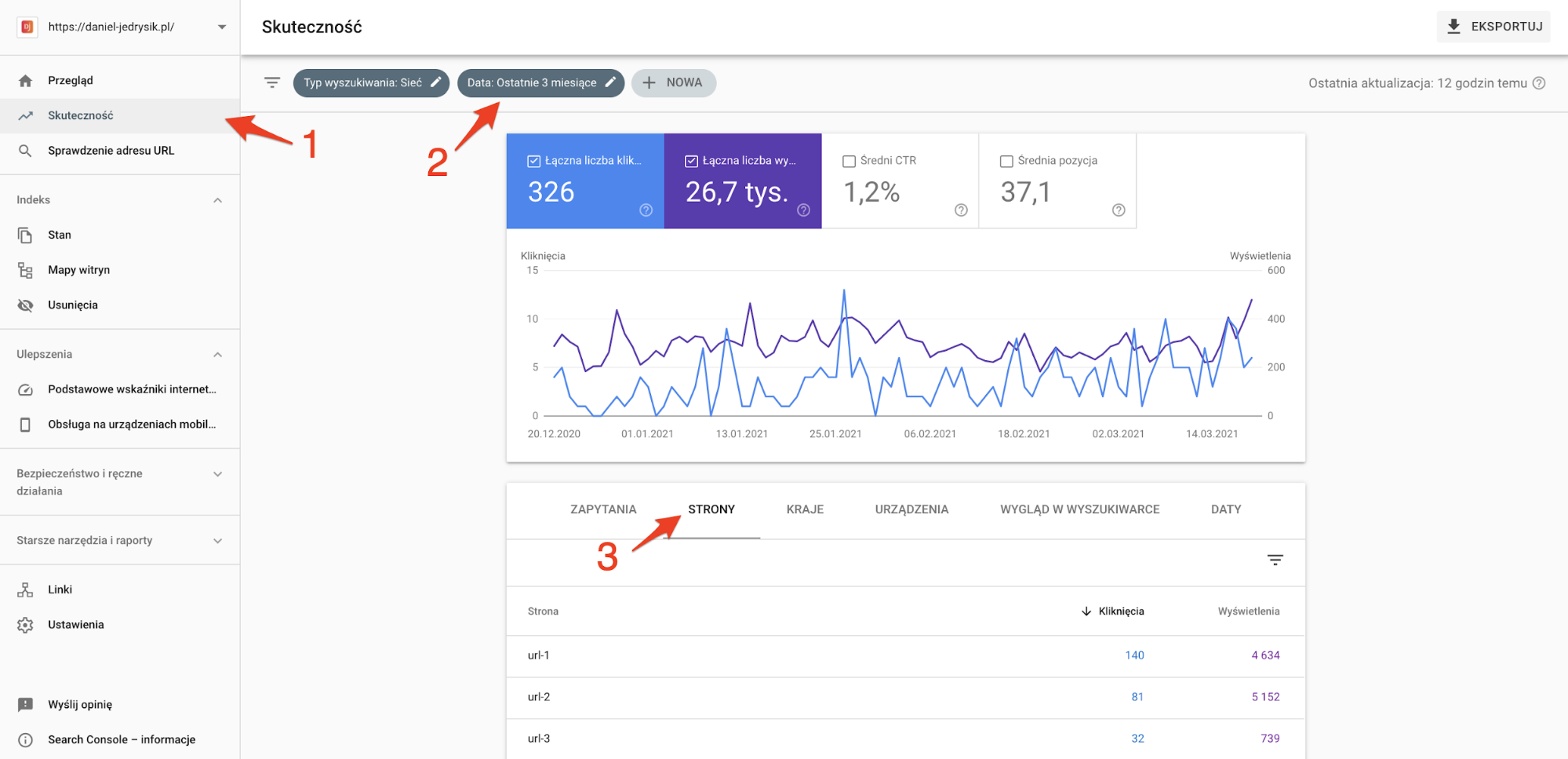The image size is (1568, 759).
Task: Click the Search Console info icon
Action: pyautogui.click(x=25, y=740)
